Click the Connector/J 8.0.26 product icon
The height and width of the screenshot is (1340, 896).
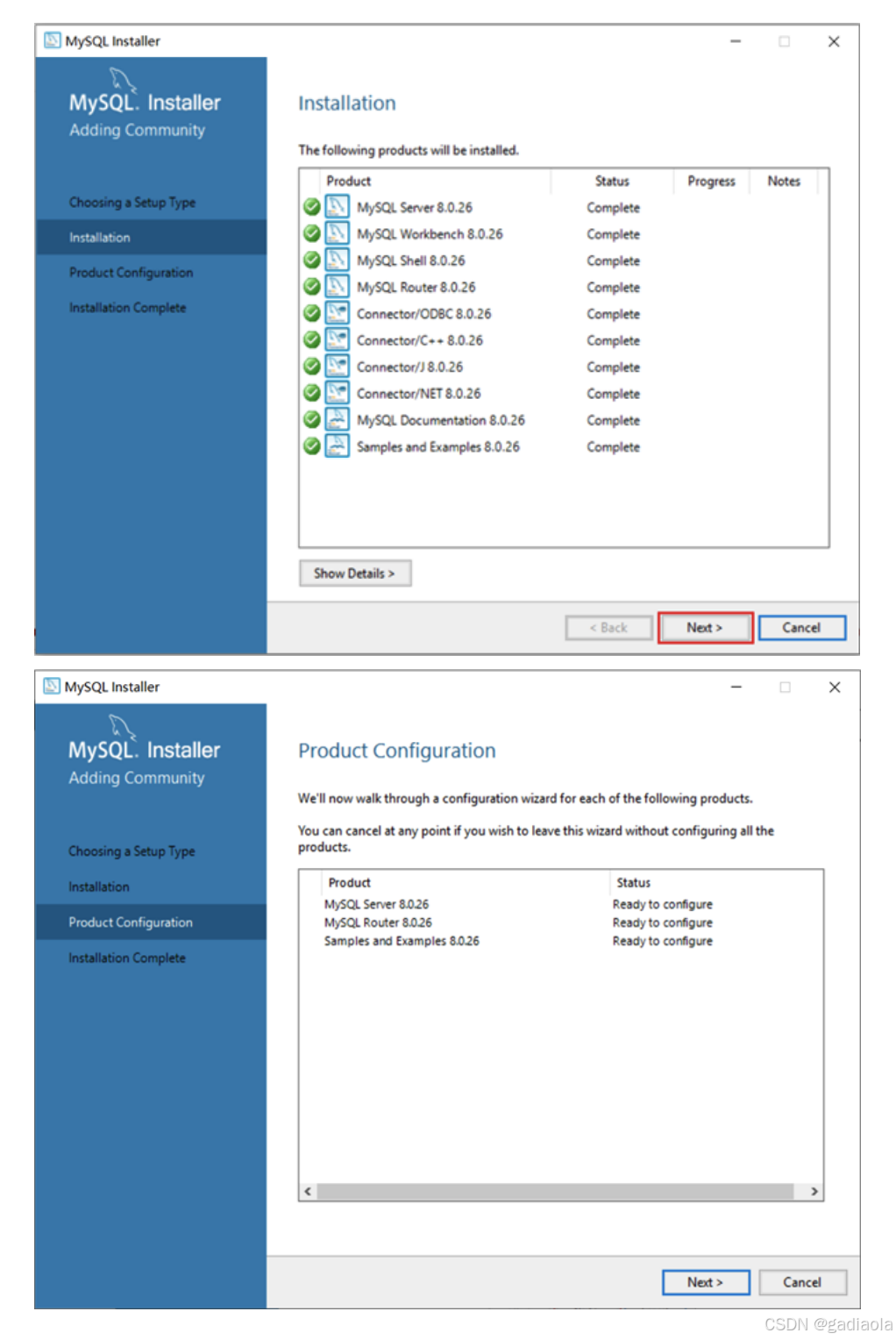coord(337,366)
